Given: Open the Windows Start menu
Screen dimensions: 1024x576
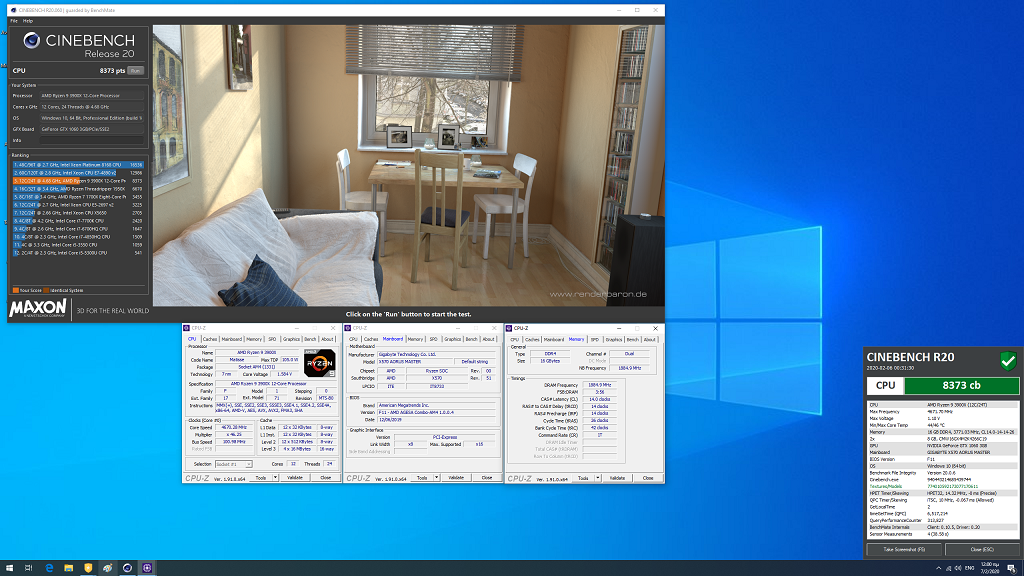Looking at the screenshot, I should tap(9, 568).
